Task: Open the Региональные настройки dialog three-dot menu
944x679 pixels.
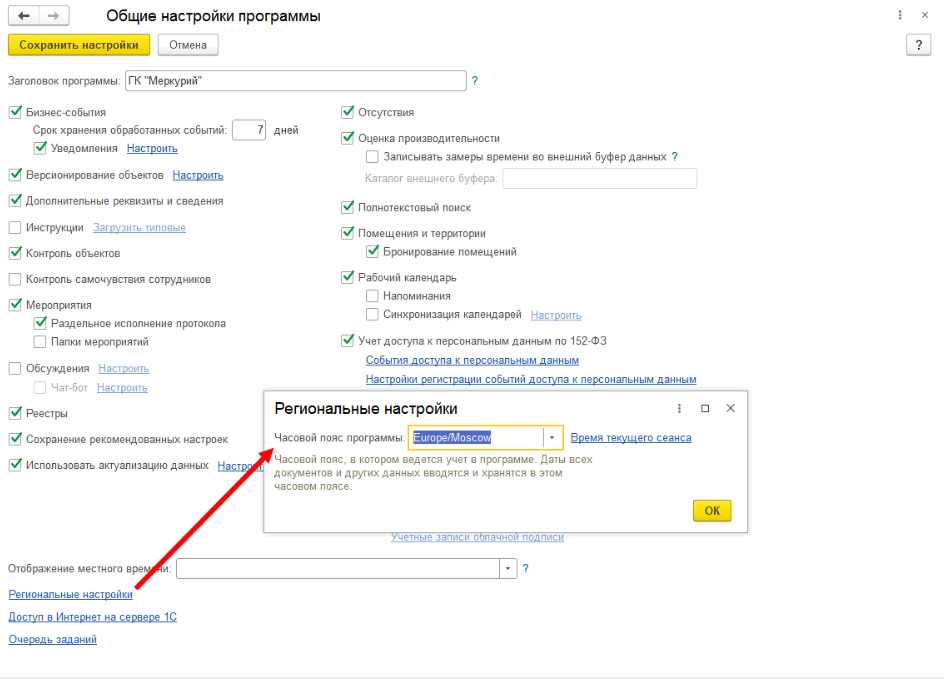Action: point(679,408)
